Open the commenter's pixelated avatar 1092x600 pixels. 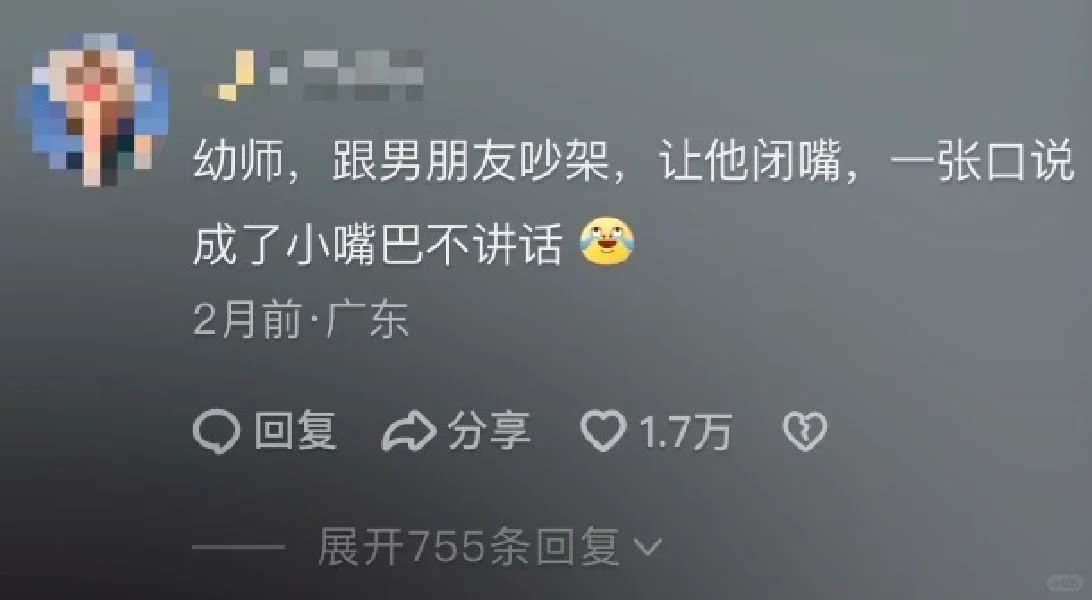101,109
